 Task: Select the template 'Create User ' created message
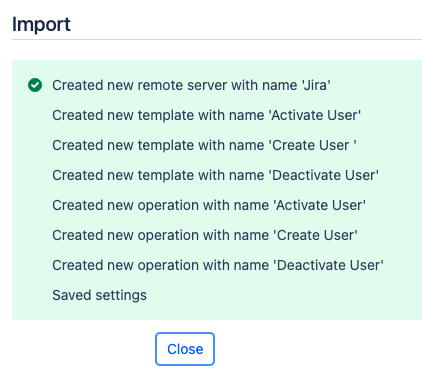pyautogui.click(x=204, y=145)
